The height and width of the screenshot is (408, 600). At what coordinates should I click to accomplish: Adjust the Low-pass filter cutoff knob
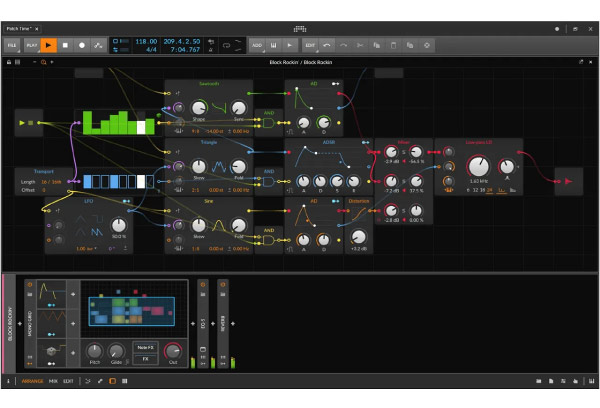click(479, 166)
